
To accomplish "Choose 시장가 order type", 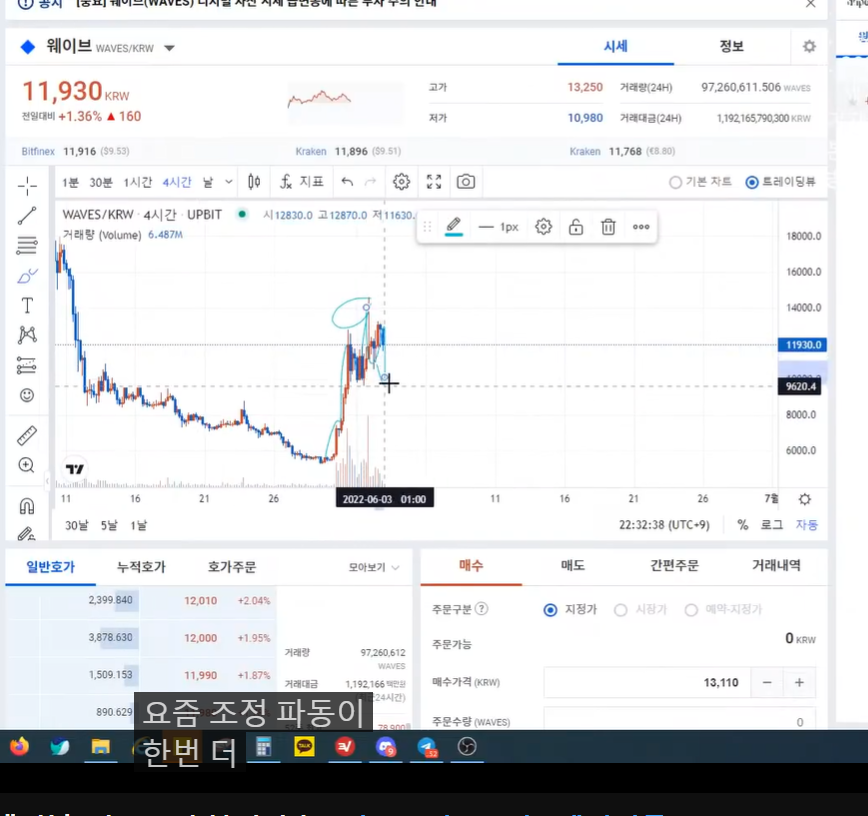I will click(x=640, y=610).
